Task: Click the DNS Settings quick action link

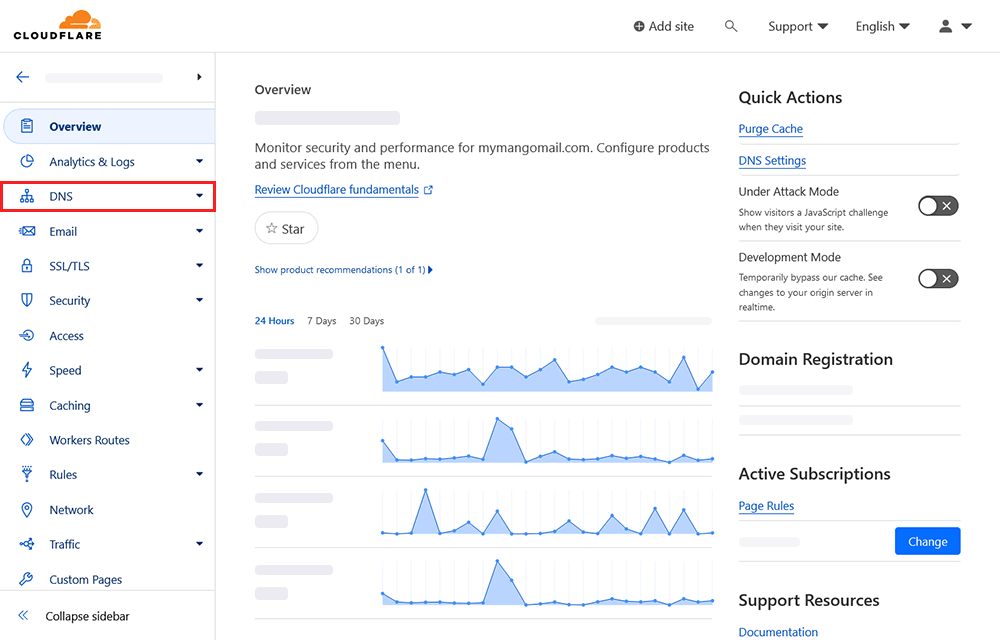Action: click(772, 161)
